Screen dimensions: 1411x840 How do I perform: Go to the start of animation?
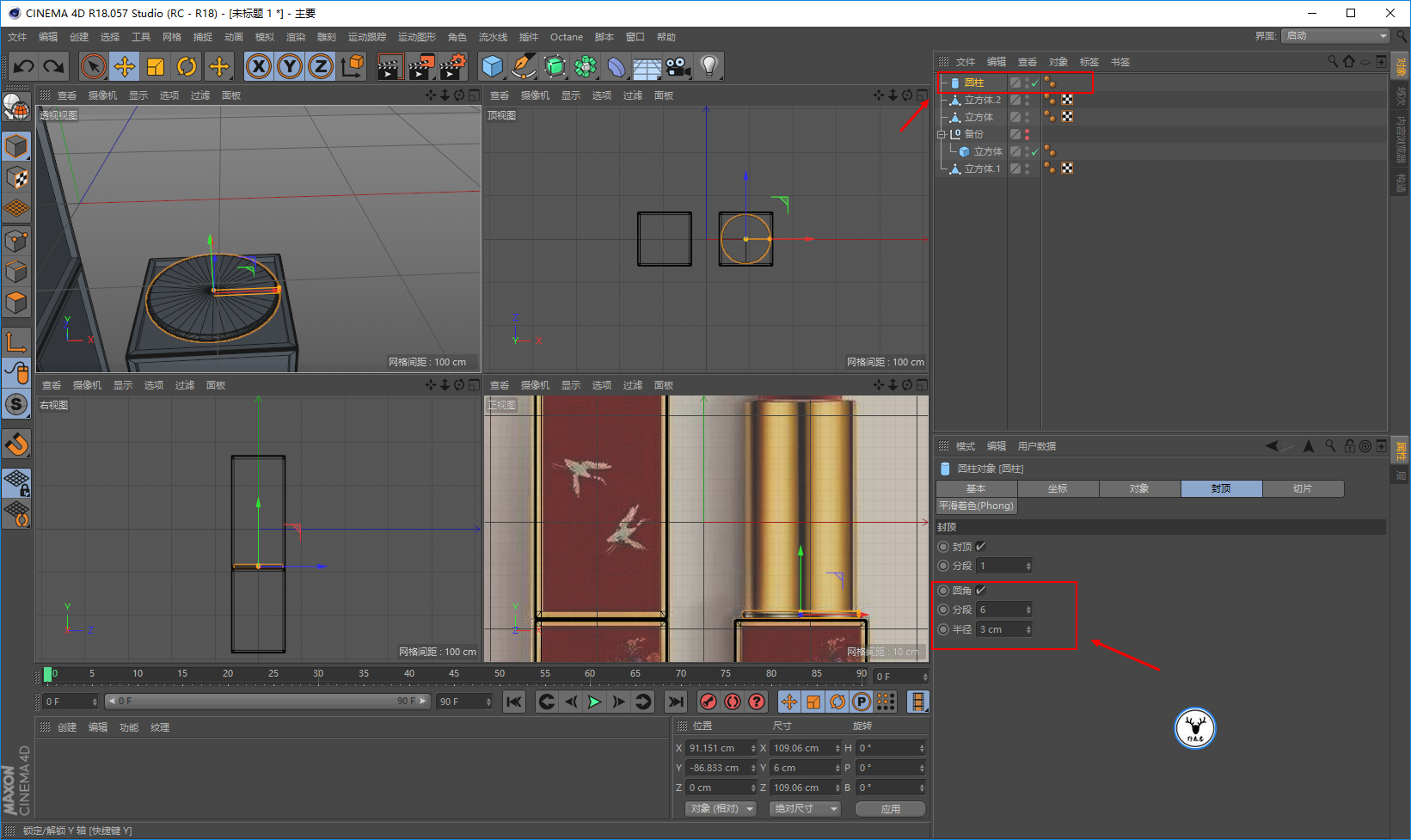click(x=514, y=702)
